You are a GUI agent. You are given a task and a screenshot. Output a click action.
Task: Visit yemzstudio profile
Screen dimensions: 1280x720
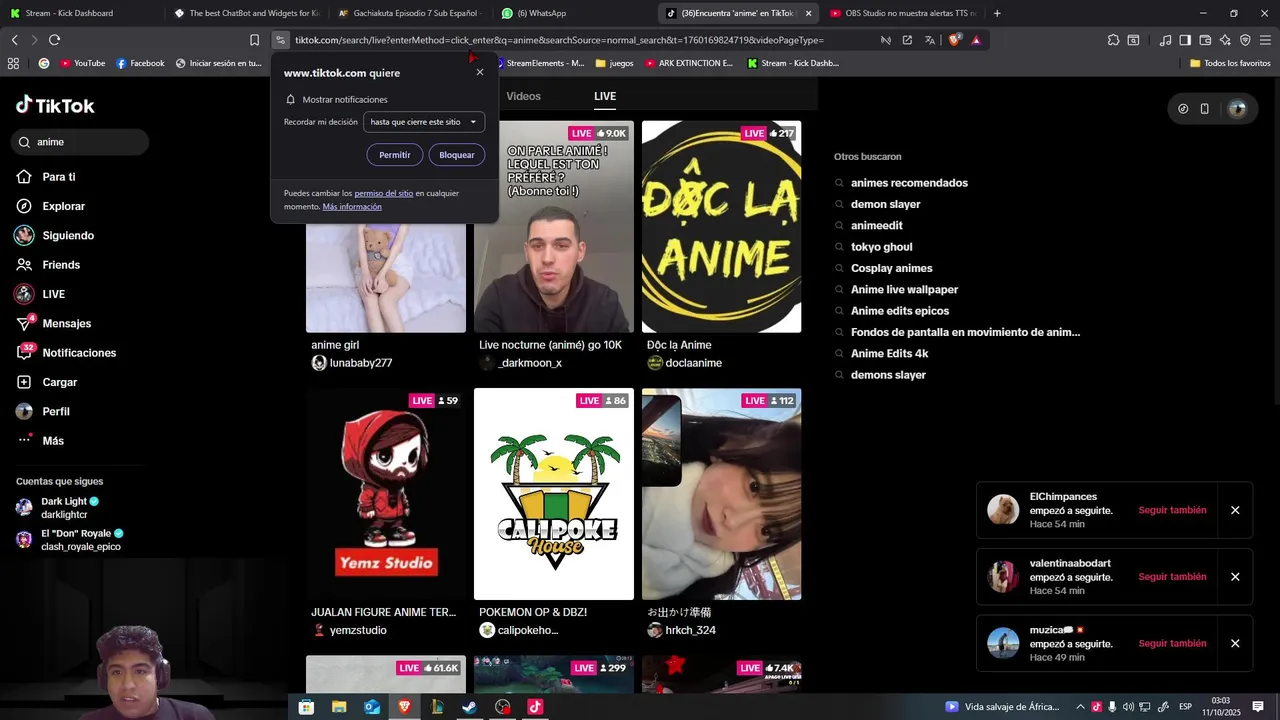[x=349, y=630]
